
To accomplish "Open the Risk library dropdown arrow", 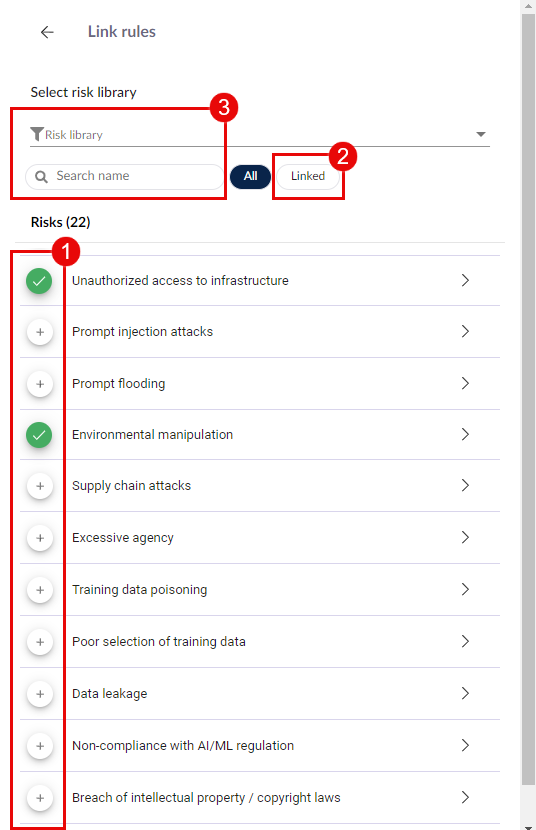I will [x=480, y=134].
